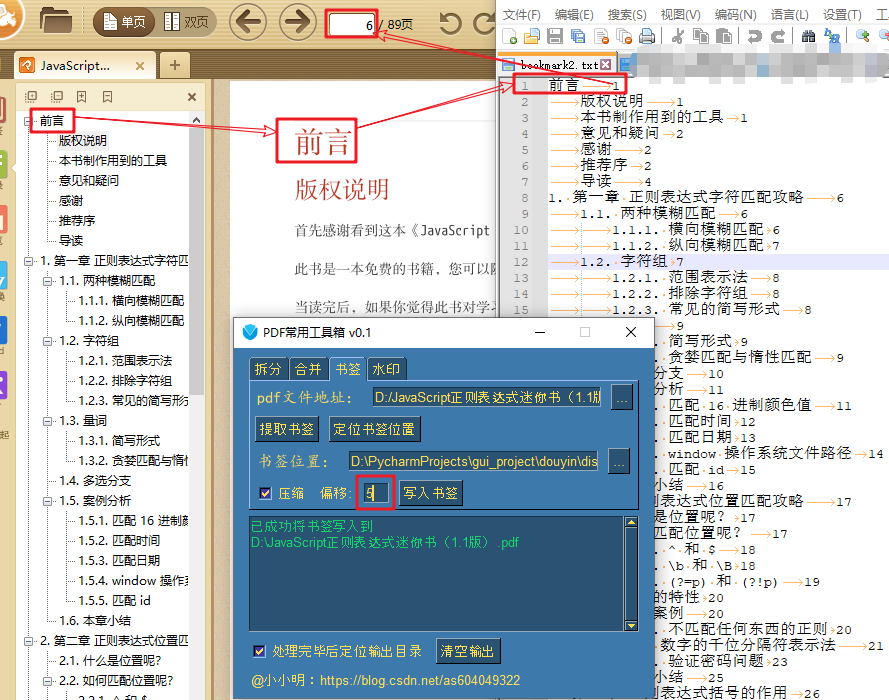
Task: Click Notepad++ Replace icon
Action: pyautogui.click(x=832, y=36)
